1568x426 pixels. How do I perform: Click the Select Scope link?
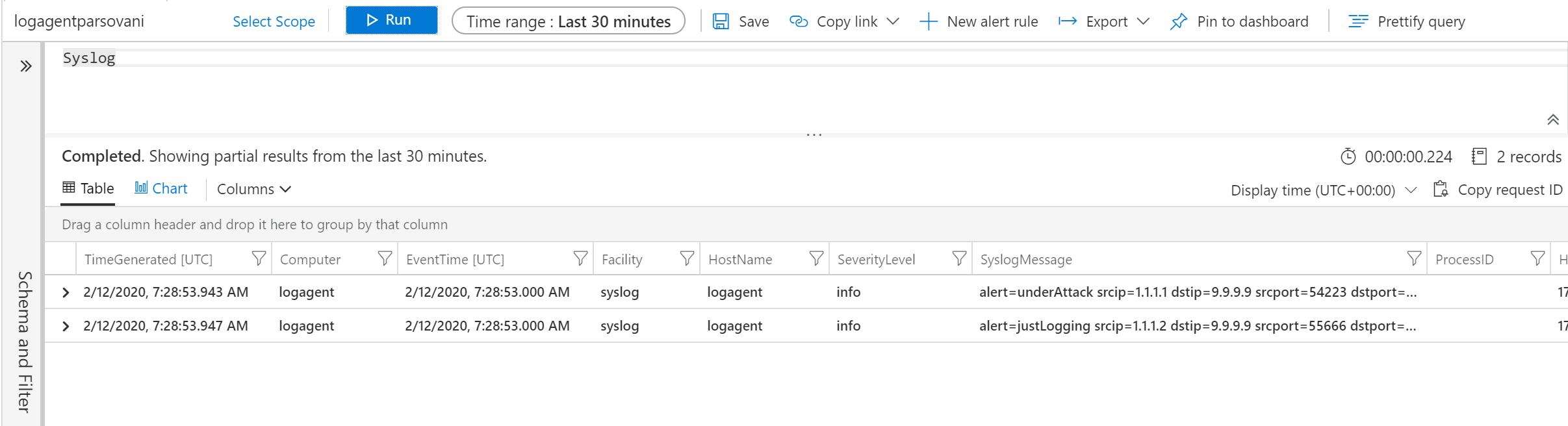(274, 21)
